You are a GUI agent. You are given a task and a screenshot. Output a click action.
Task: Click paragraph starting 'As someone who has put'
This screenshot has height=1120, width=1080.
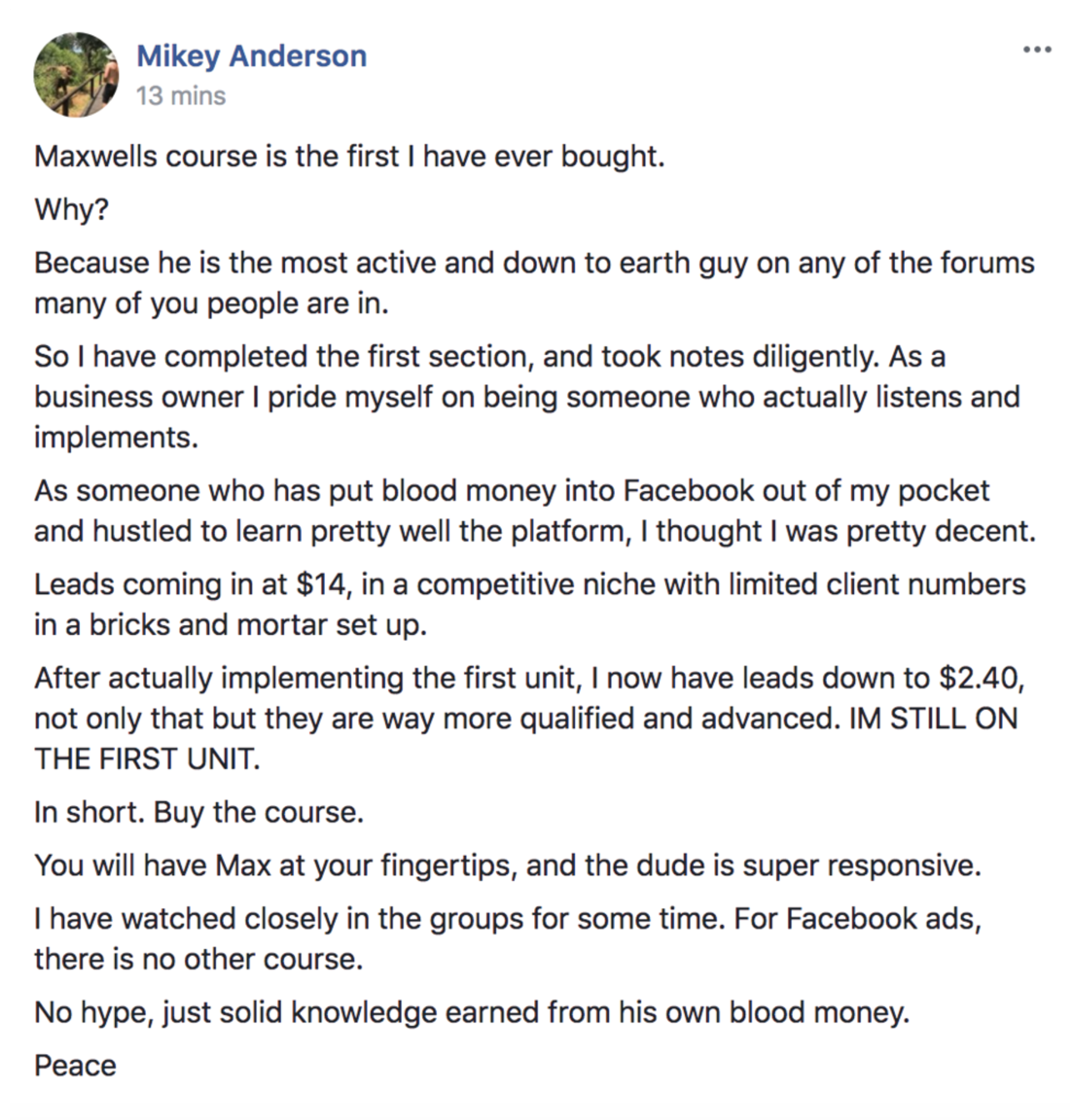[x=535, y=511]
